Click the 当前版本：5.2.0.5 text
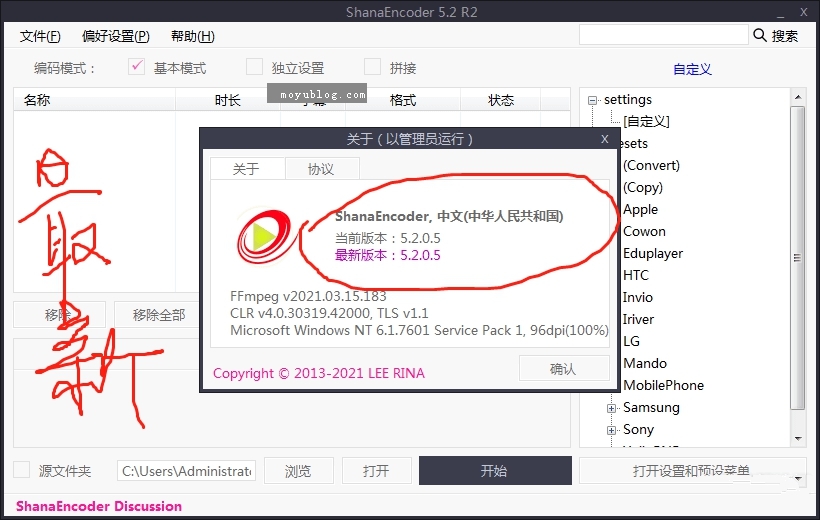The height and width of the screenshot is (520, 820). click(388, 238)
